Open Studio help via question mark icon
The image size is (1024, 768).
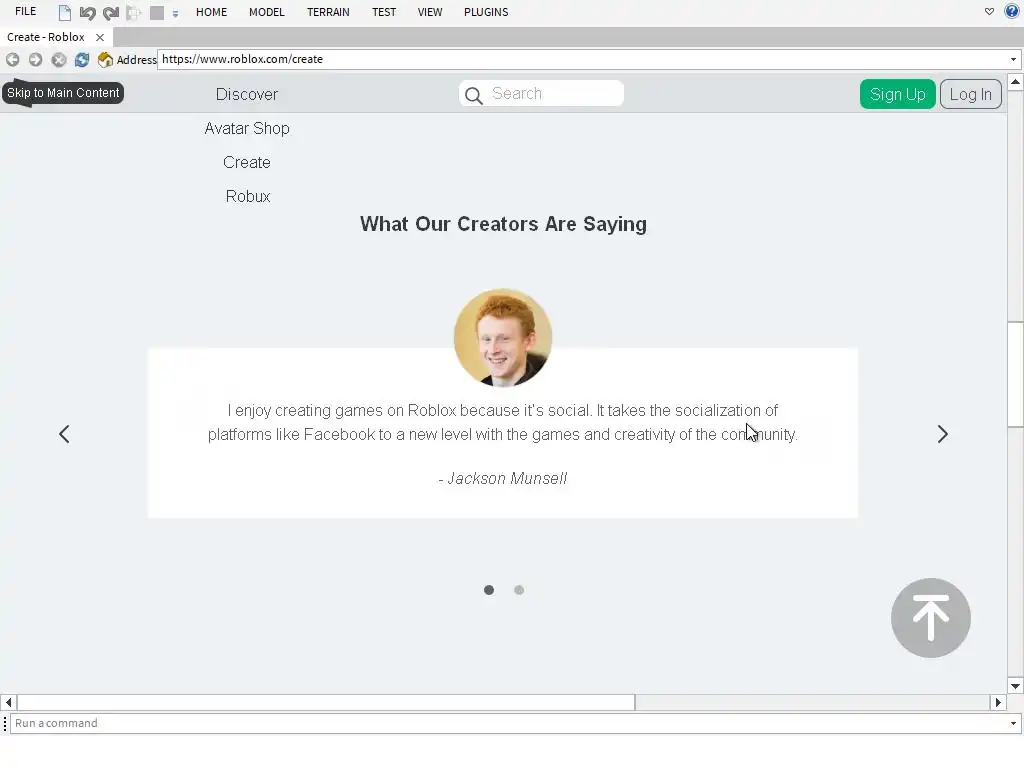pos(1012,11)
